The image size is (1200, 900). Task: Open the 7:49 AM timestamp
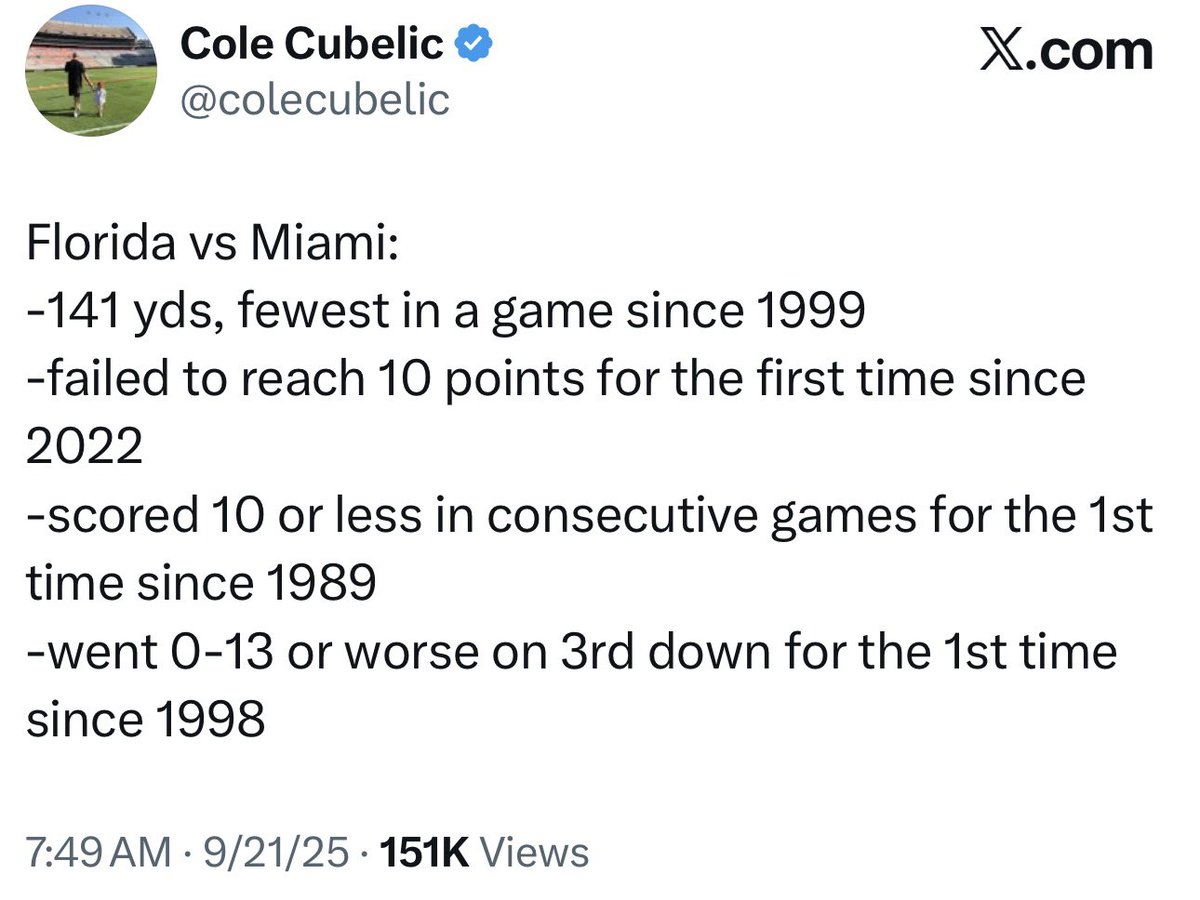coord(98,853)
